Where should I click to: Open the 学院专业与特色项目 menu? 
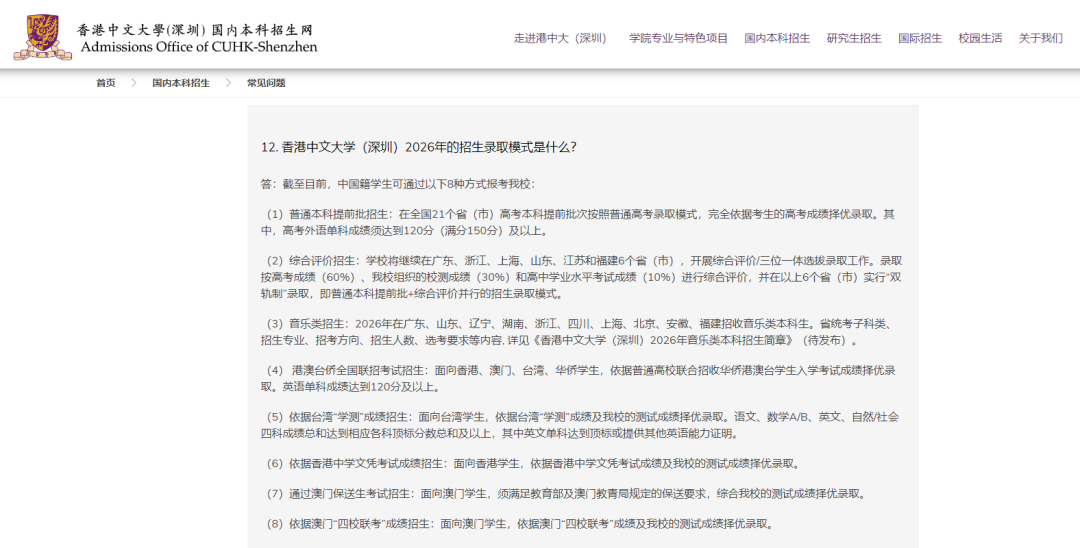(678, 39)
